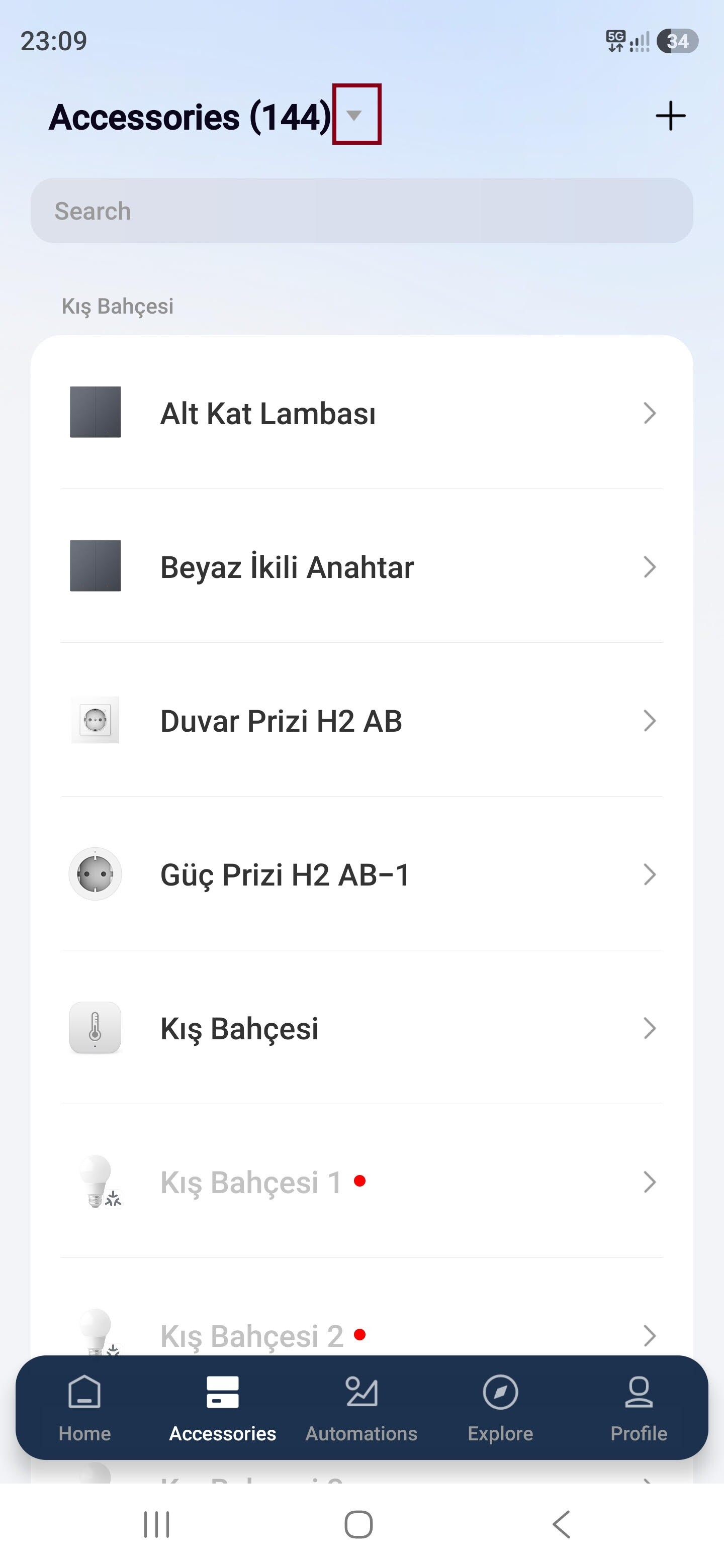
Task: Tap Duvar Prizi H2 AB outlet icon
Action: coord(95,720)
